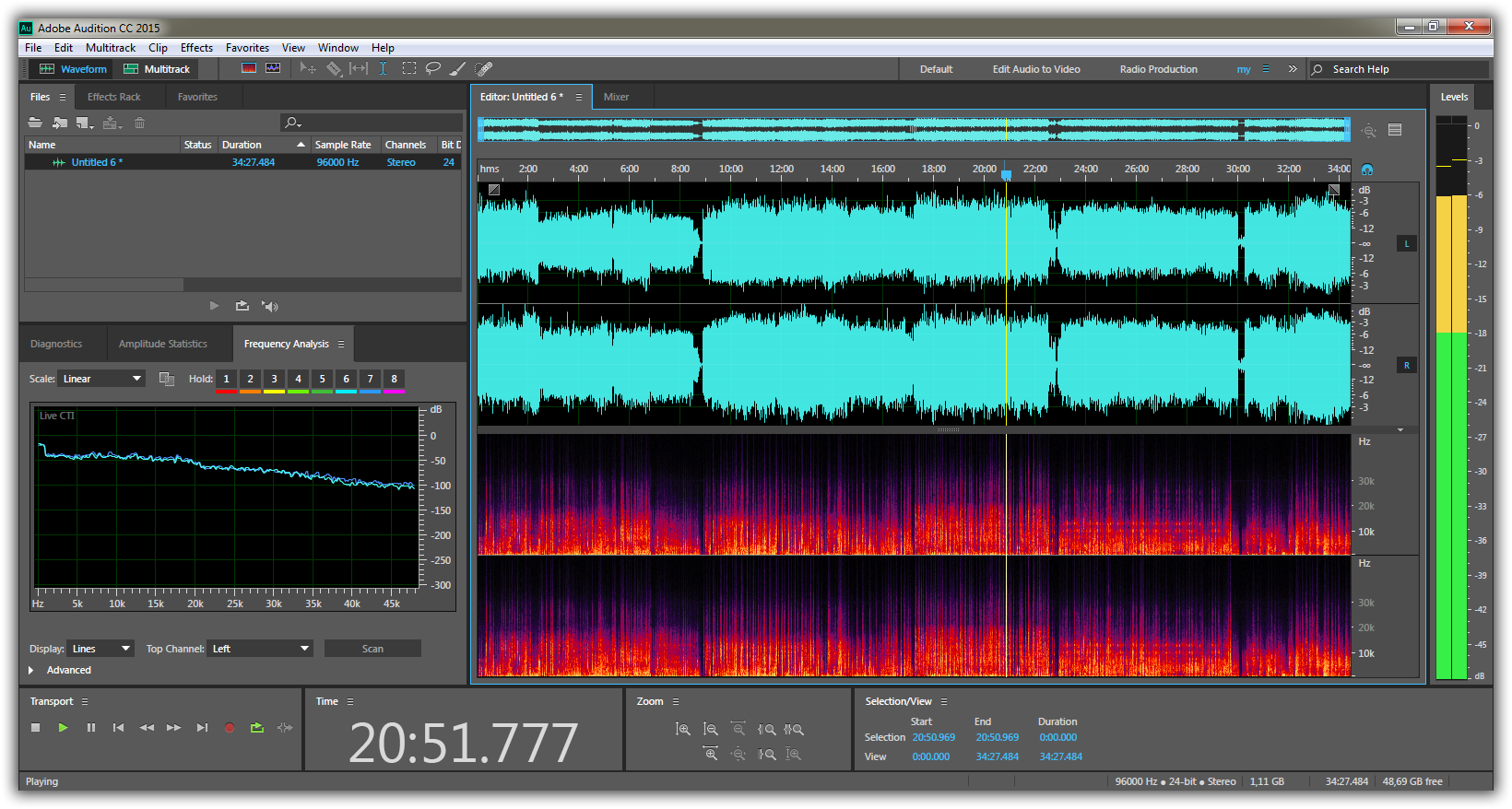
Task: Toggle Auto-Play in the Files panel
Action: (x=269, y=306)
